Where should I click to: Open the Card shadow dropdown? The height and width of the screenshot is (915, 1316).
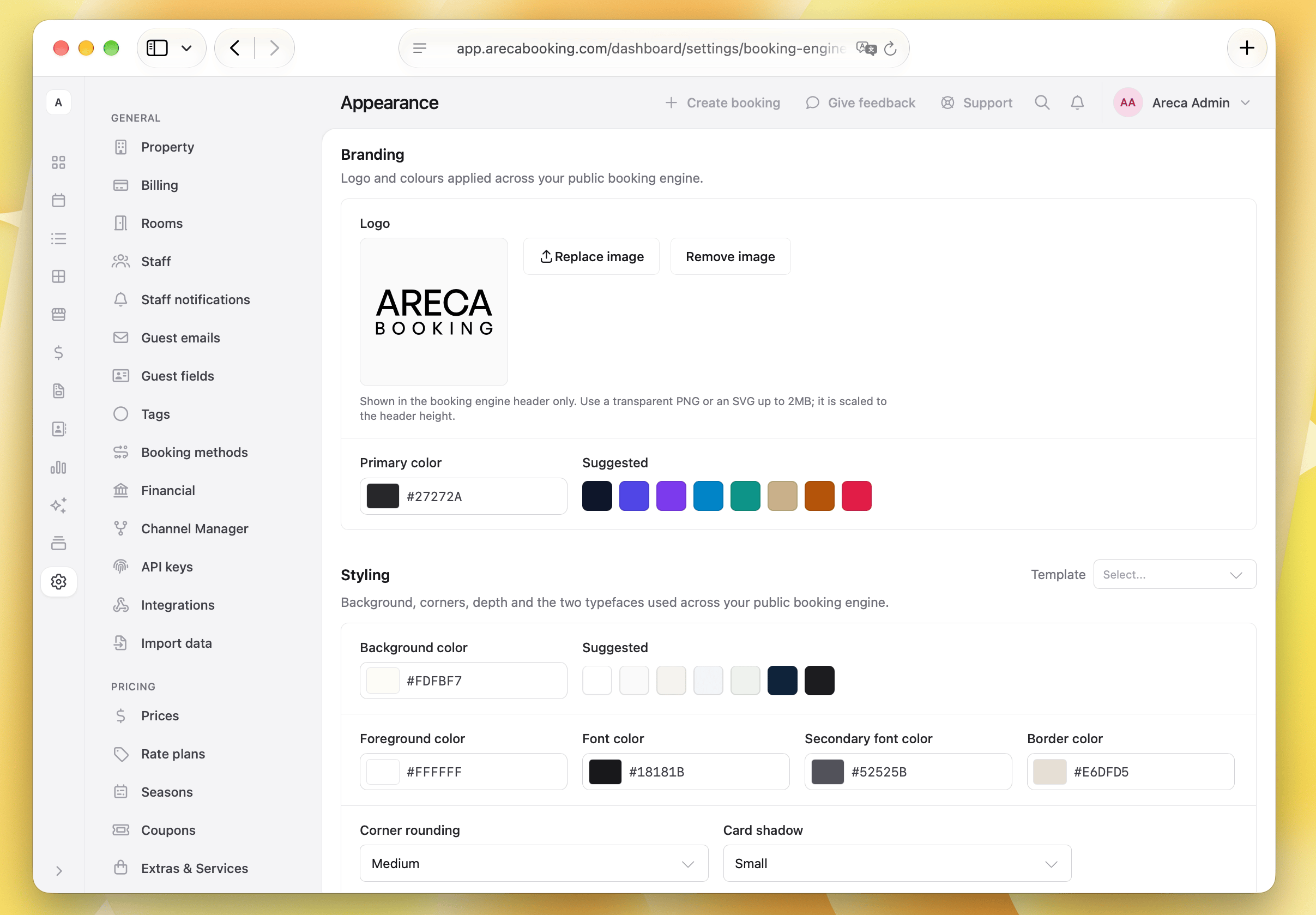896,863
